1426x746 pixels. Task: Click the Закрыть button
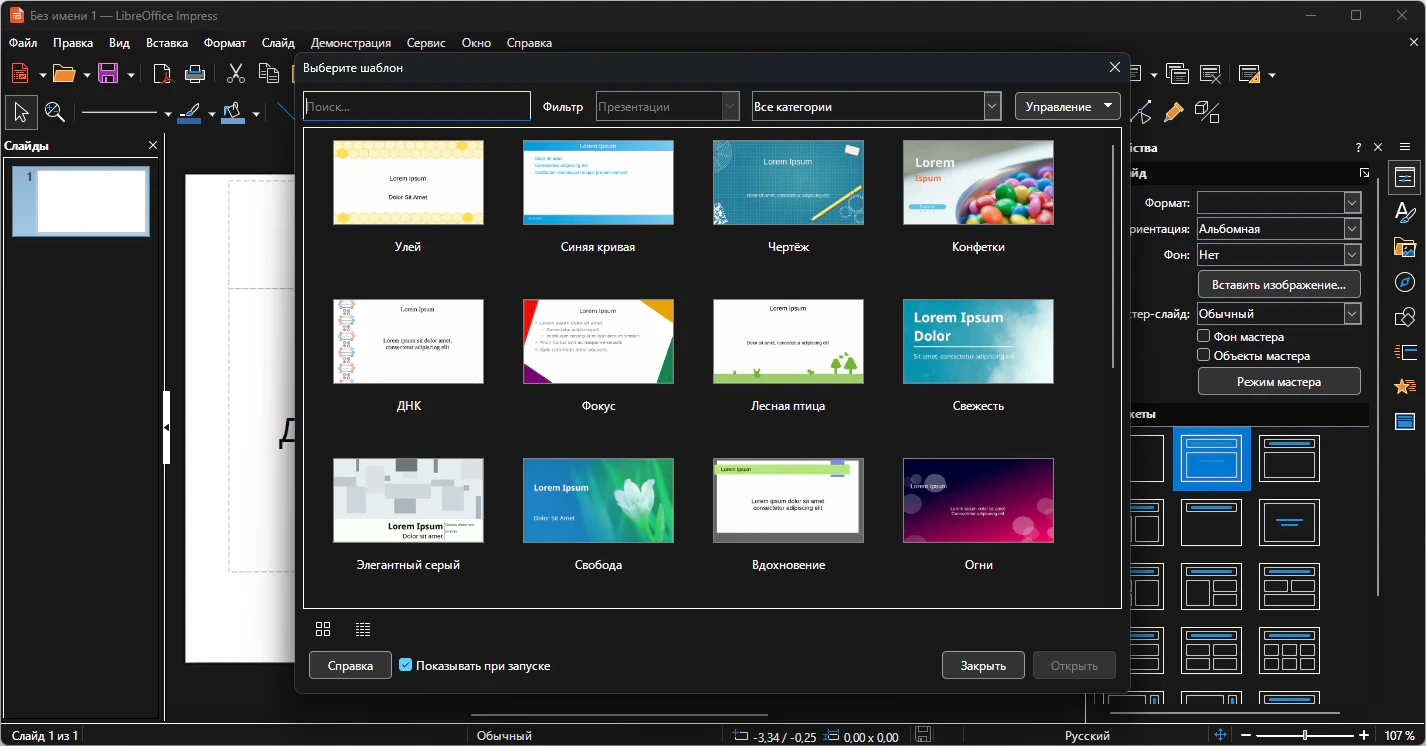pyautogui.click(x=983, y=665)
